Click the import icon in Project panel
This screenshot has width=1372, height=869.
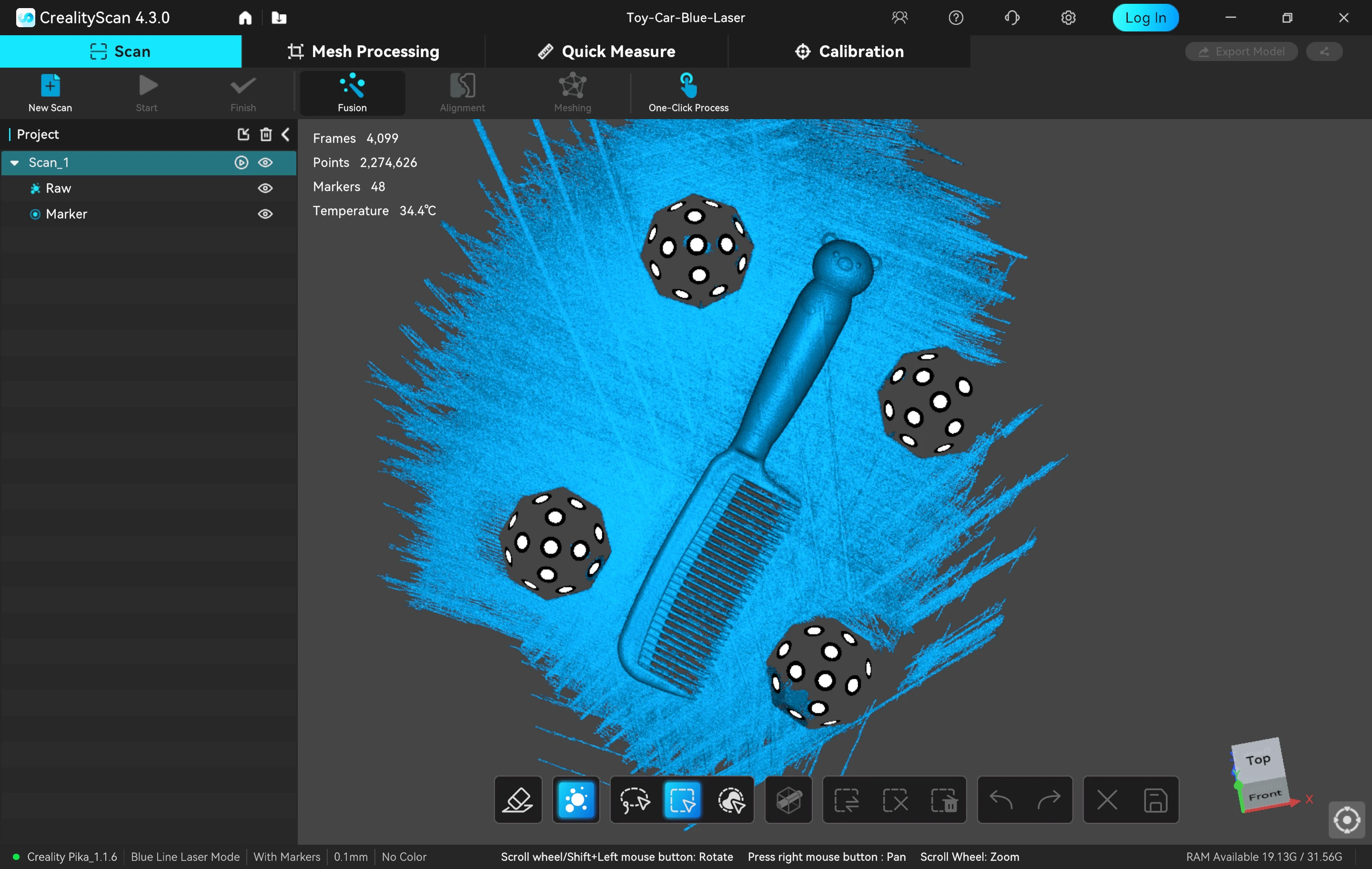(x=243, y=134)
